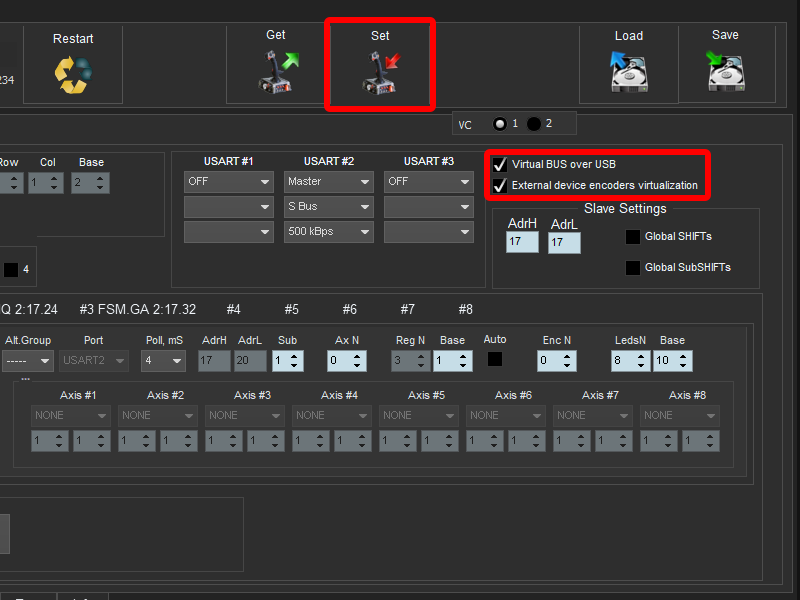
Task: Click the Load disk icon
Action: [x=628, y=72]
